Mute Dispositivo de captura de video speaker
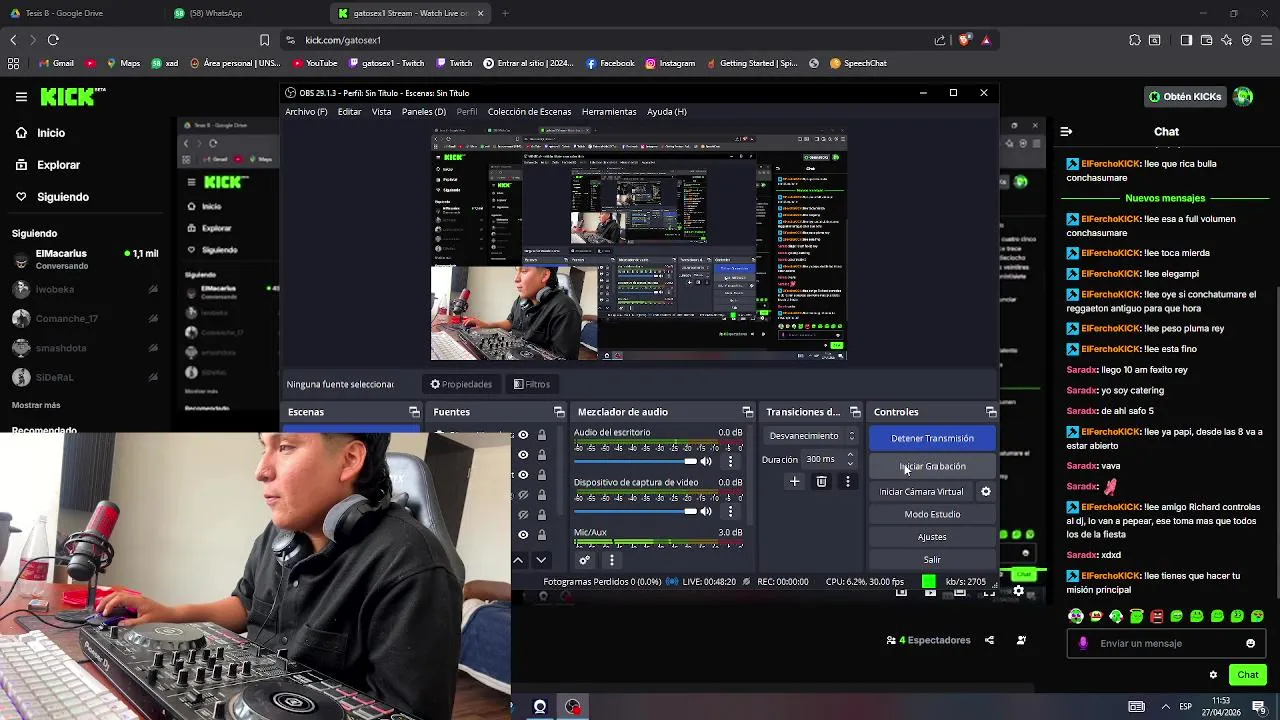1280x720 pixels. coord(706,511)
